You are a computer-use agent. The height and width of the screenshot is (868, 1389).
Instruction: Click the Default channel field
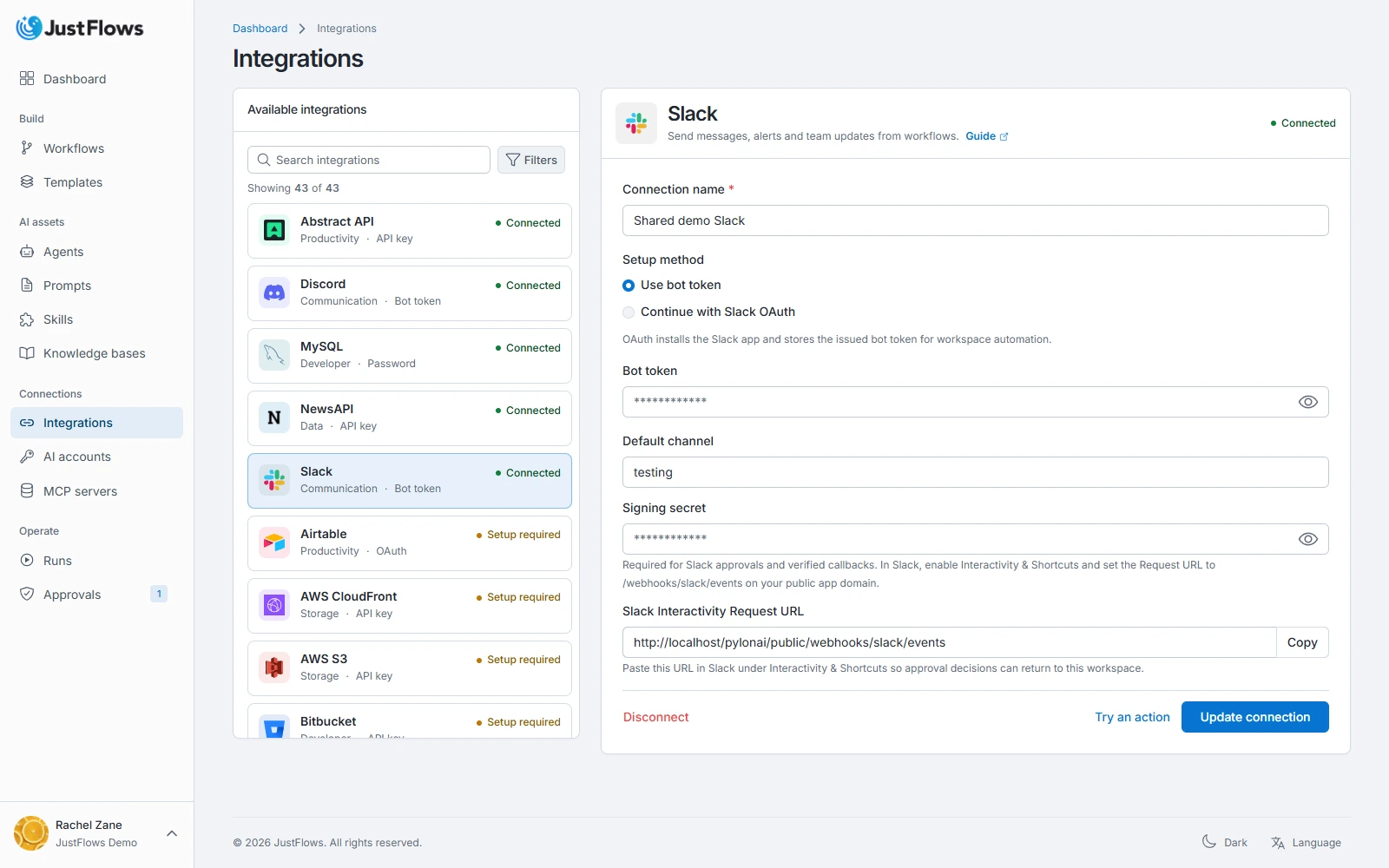pyautogui.click(x=976, y=472)
